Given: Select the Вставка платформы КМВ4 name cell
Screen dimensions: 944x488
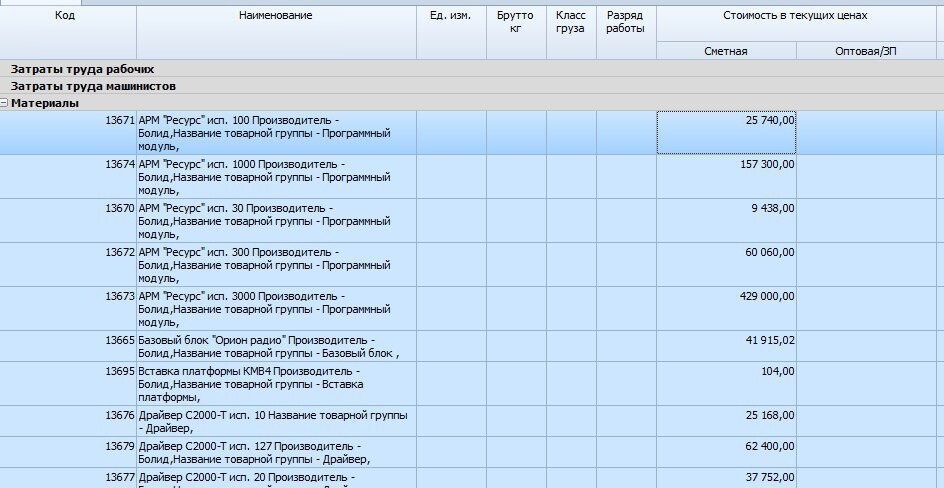Looking at the screenshot, I should coord(277,383).
